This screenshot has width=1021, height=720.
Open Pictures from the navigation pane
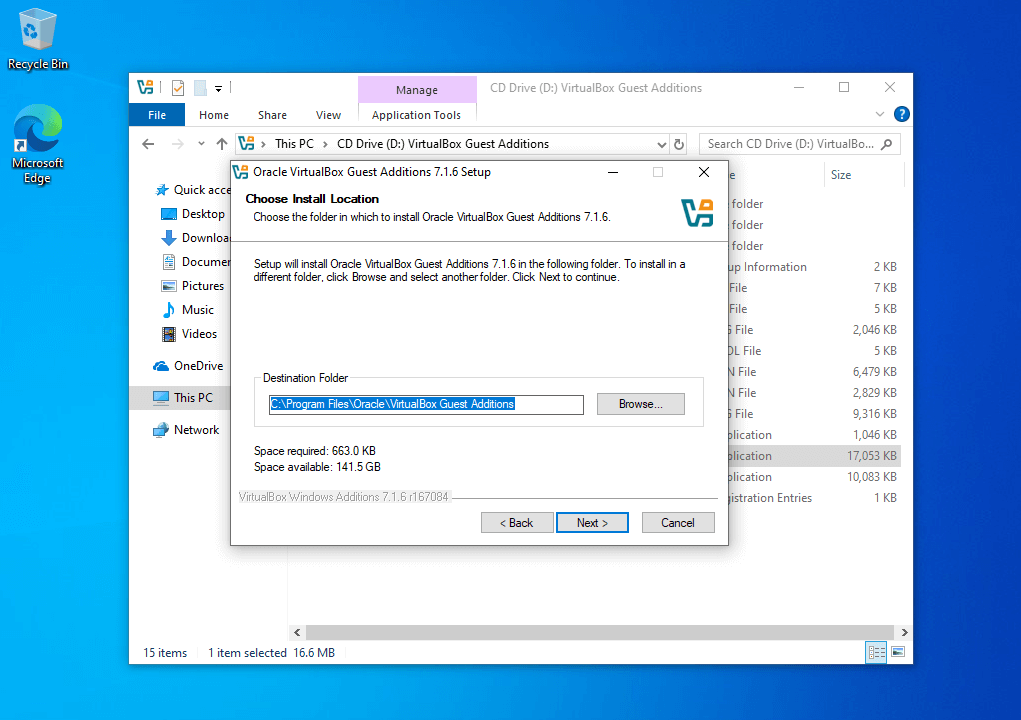tap(193, 286)
